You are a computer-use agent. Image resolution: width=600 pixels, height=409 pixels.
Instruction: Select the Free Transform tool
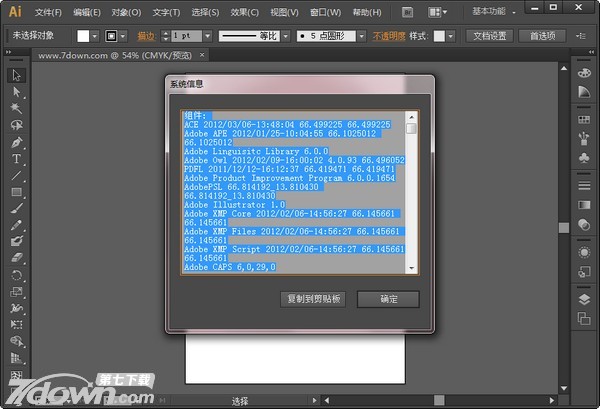(x=16, y=324)
